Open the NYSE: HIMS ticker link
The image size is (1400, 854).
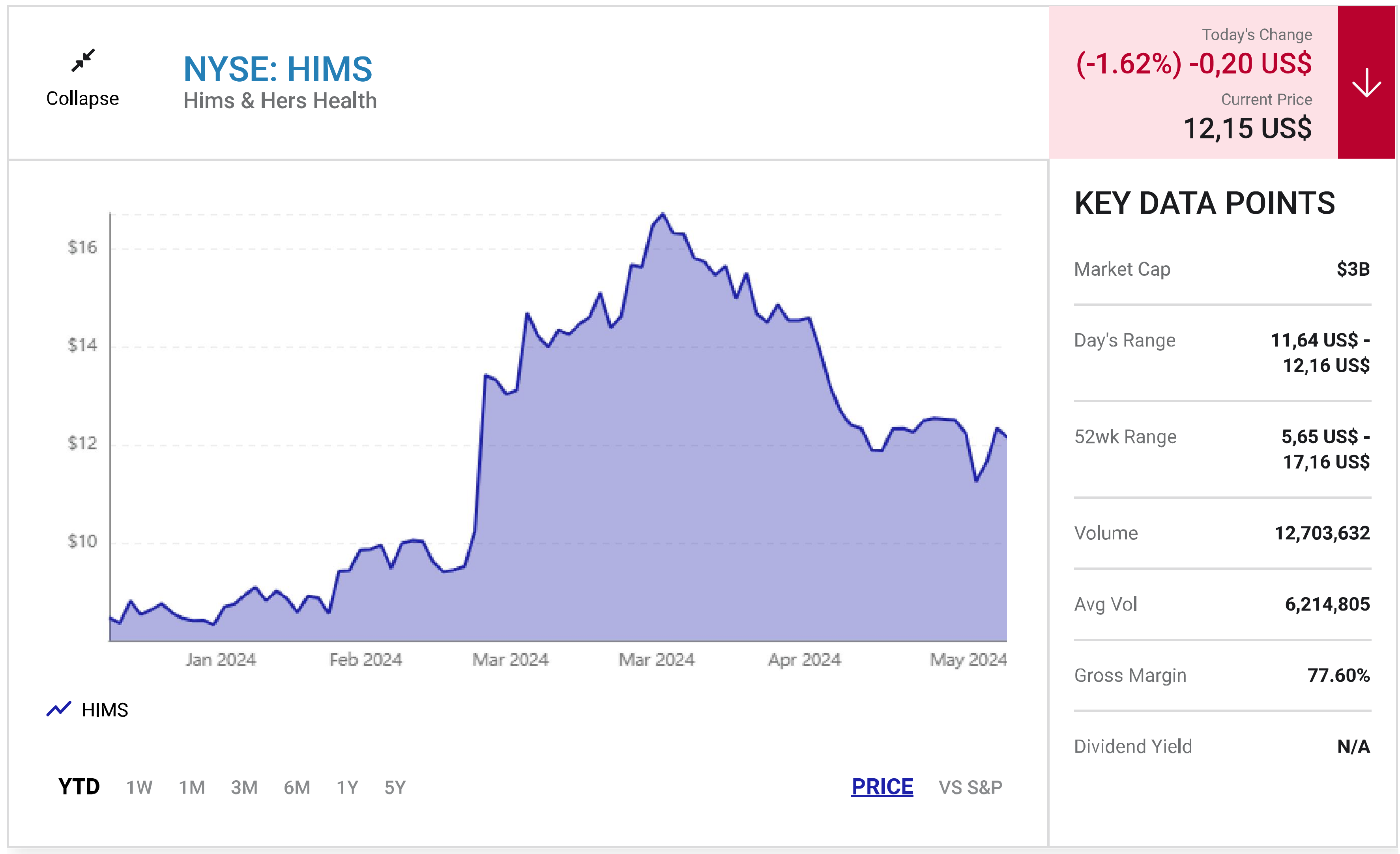click(x=278, y=69)
